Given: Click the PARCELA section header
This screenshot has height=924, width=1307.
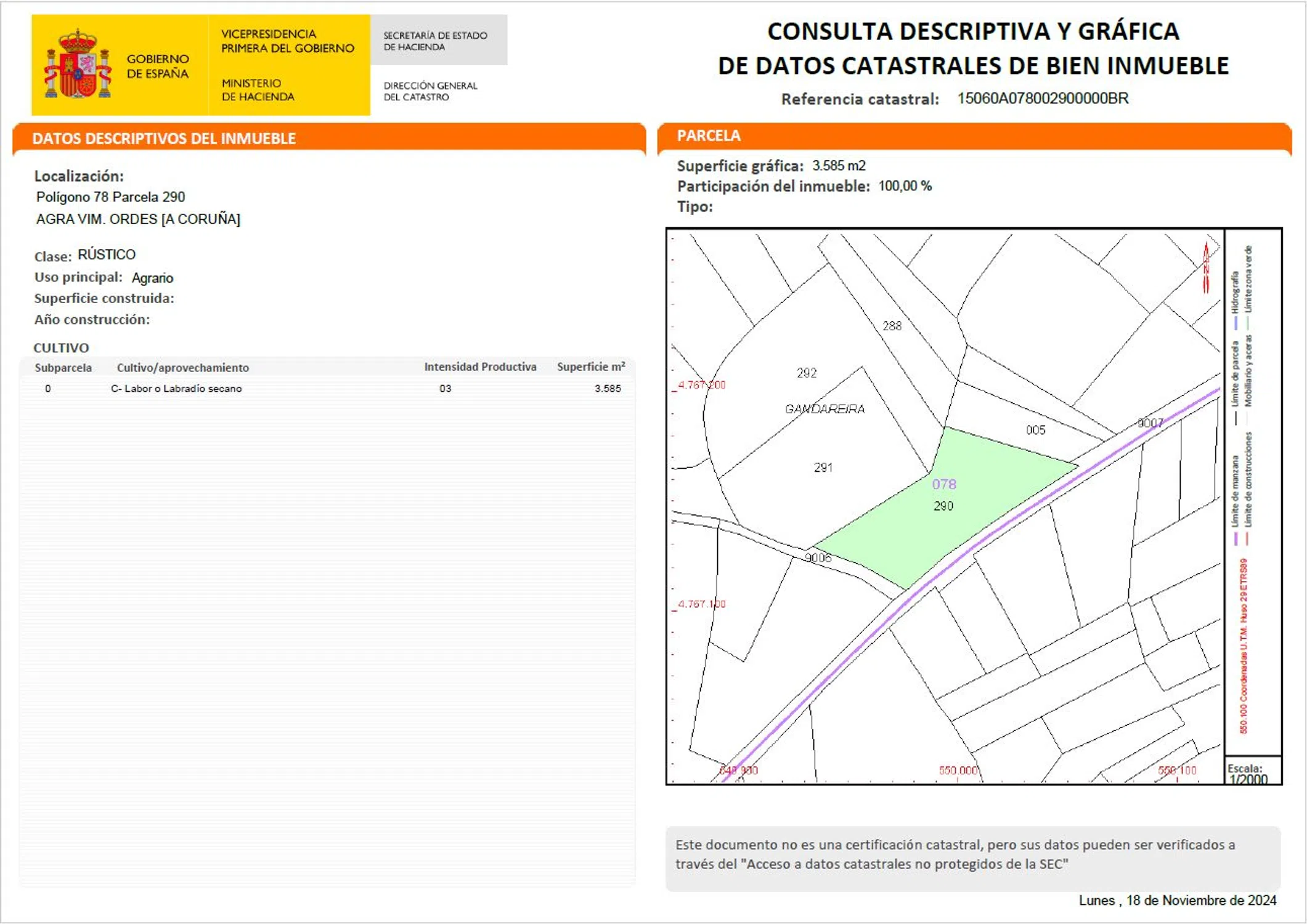Looking at the screenshot, I should coord(708,136).
